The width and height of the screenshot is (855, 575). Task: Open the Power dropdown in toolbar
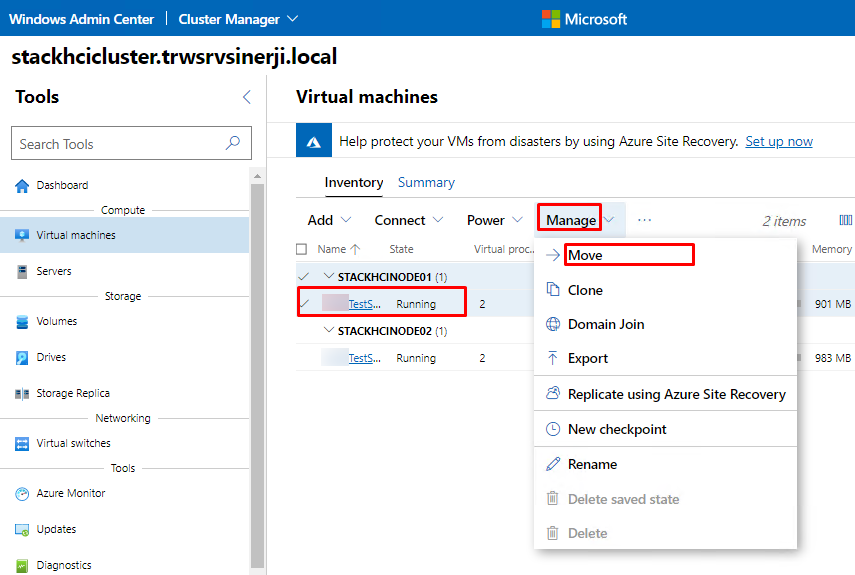(494, 220)
